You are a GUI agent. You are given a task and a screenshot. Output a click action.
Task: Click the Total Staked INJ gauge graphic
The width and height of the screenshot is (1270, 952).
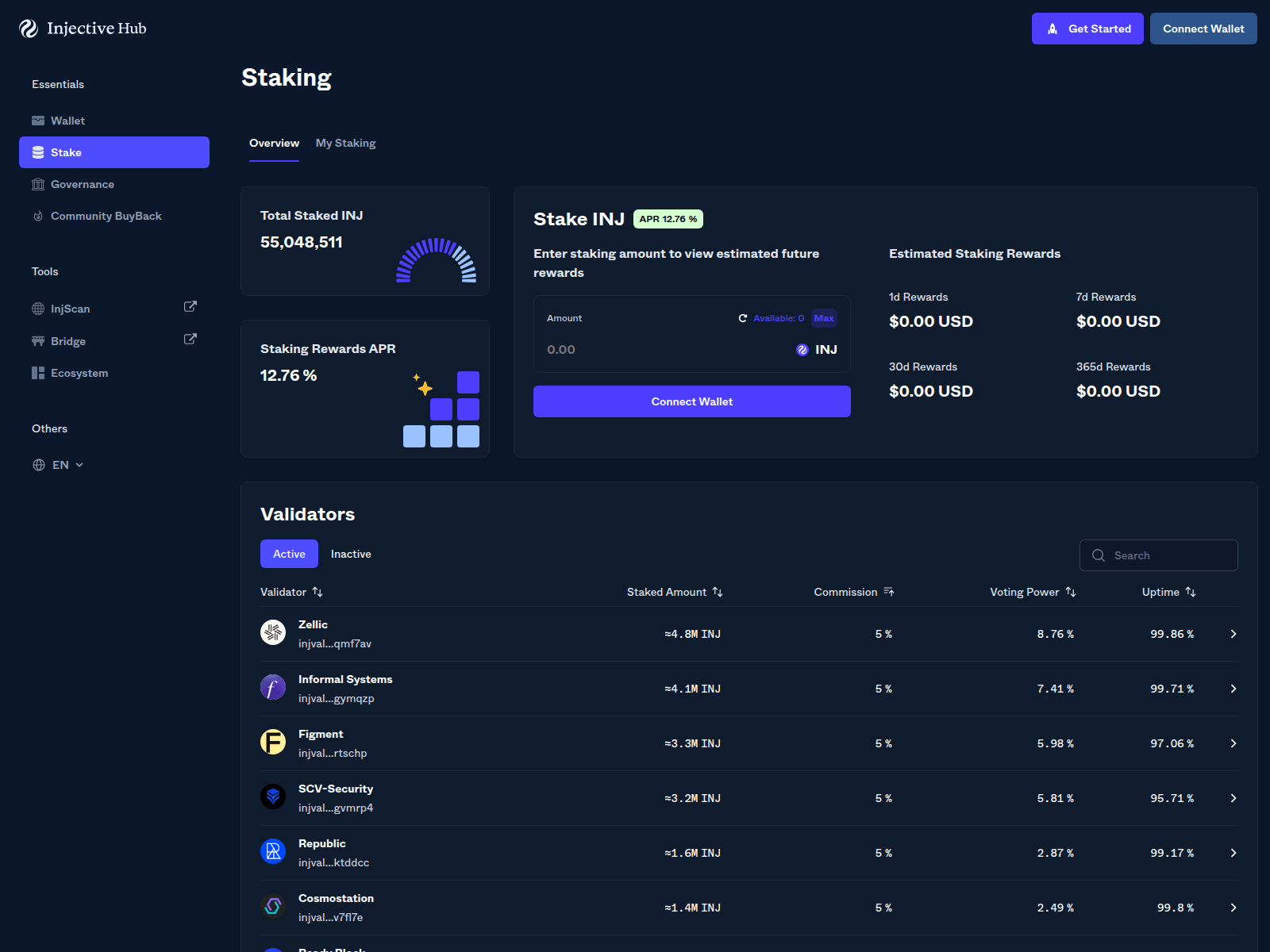(x=437, y=260)
